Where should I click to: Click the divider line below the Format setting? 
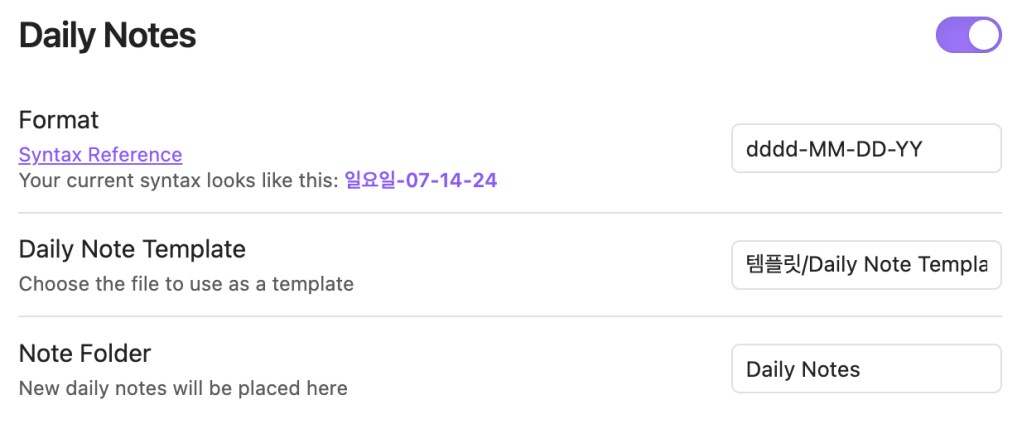(x=510, y=213)
